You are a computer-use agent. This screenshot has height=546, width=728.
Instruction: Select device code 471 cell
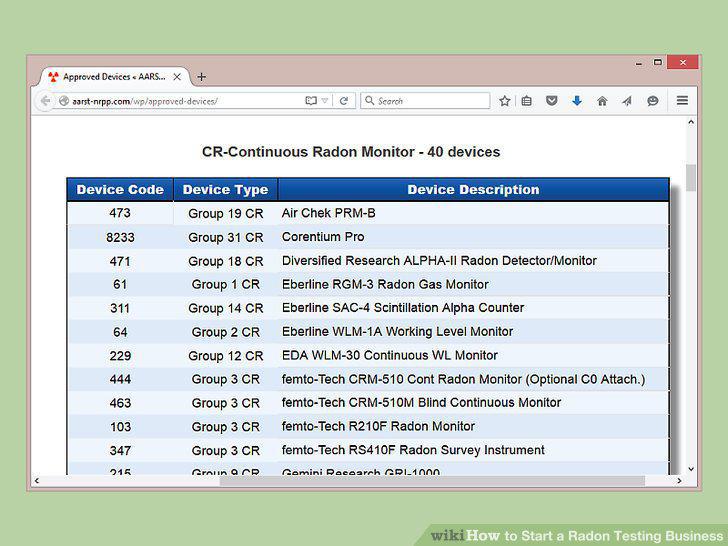point(120,261)
